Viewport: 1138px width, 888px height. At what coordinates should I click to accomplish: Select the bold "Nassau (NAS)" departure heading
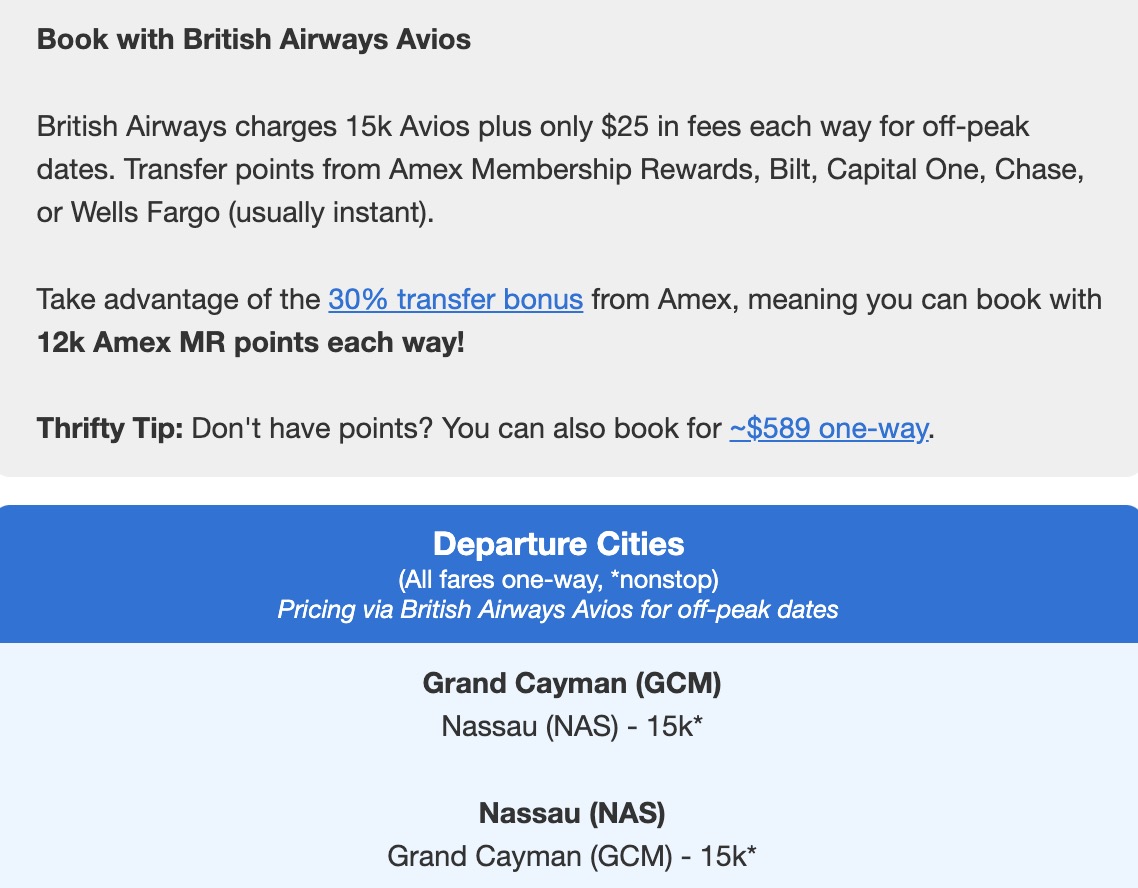pos(572,813)
